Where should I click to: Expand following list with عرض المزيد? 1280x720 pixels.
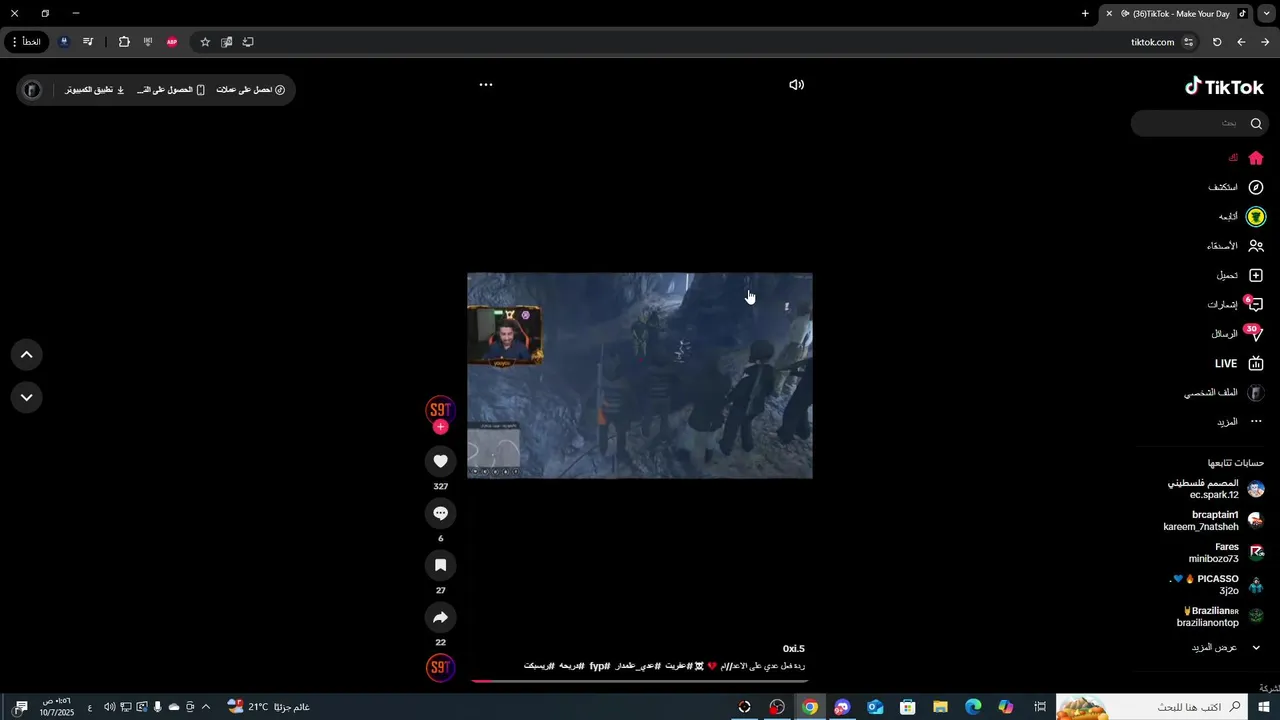[1226, 648]
